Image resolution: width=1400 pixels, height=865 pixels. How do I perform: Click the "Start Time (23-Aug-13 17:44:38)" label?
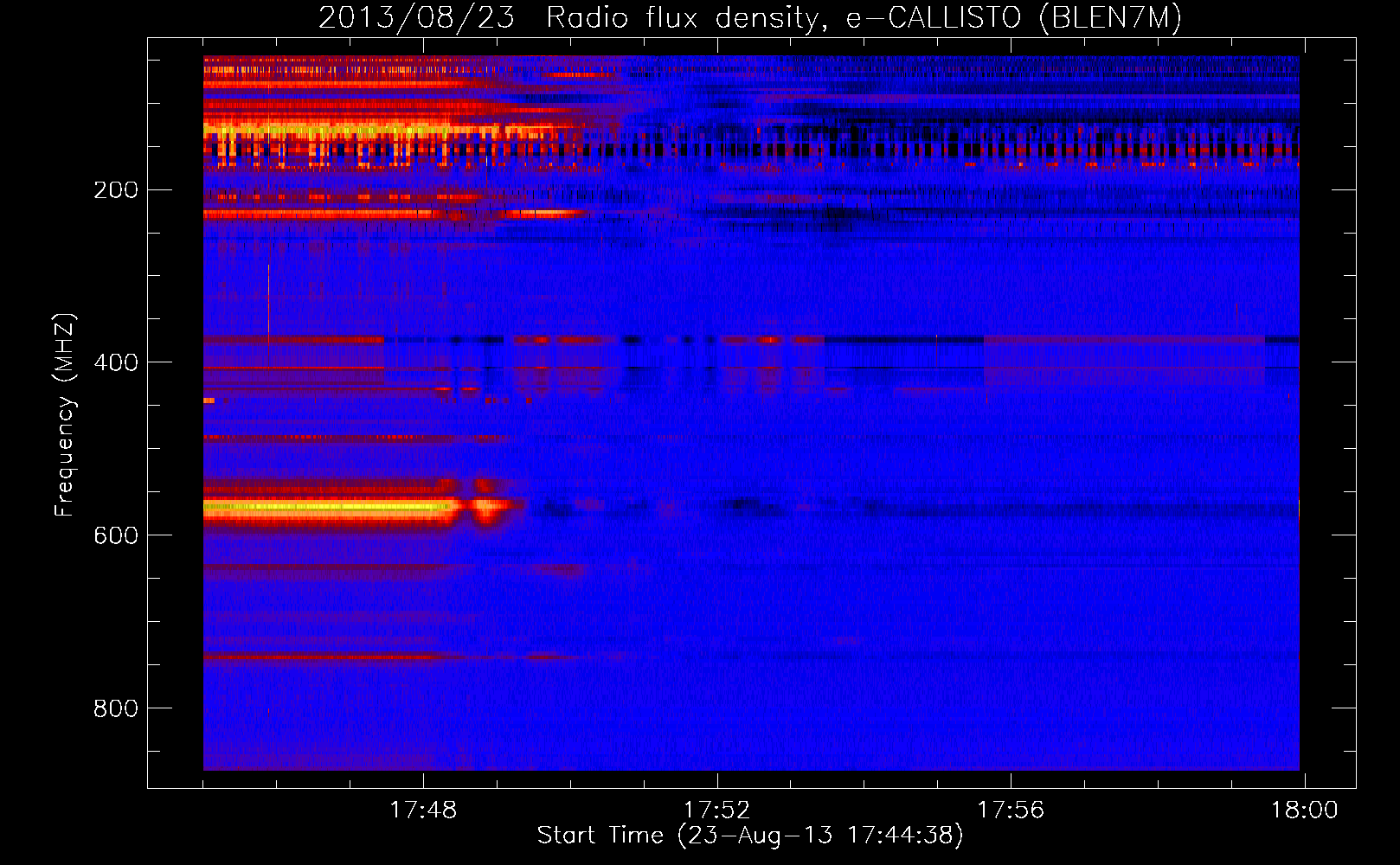[x=750, y=836]
